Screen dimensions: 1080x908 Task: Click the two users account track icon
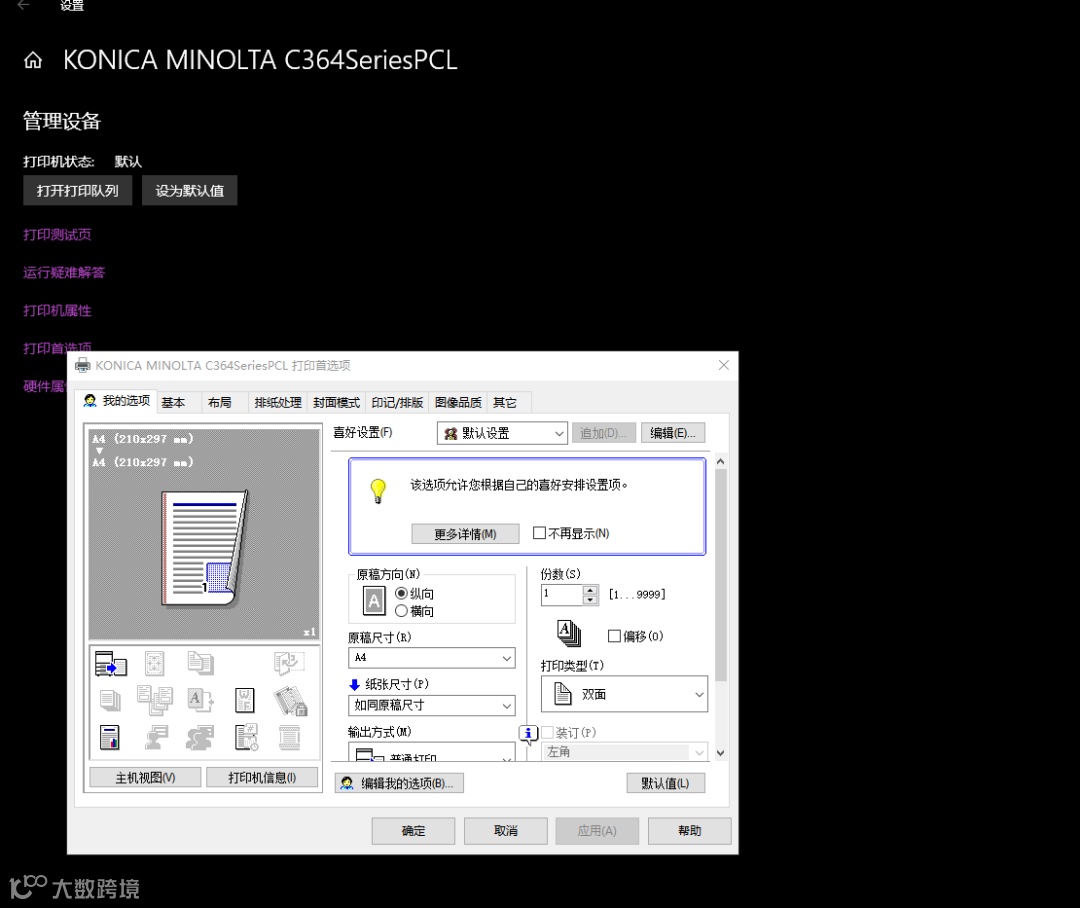[200, 737]
